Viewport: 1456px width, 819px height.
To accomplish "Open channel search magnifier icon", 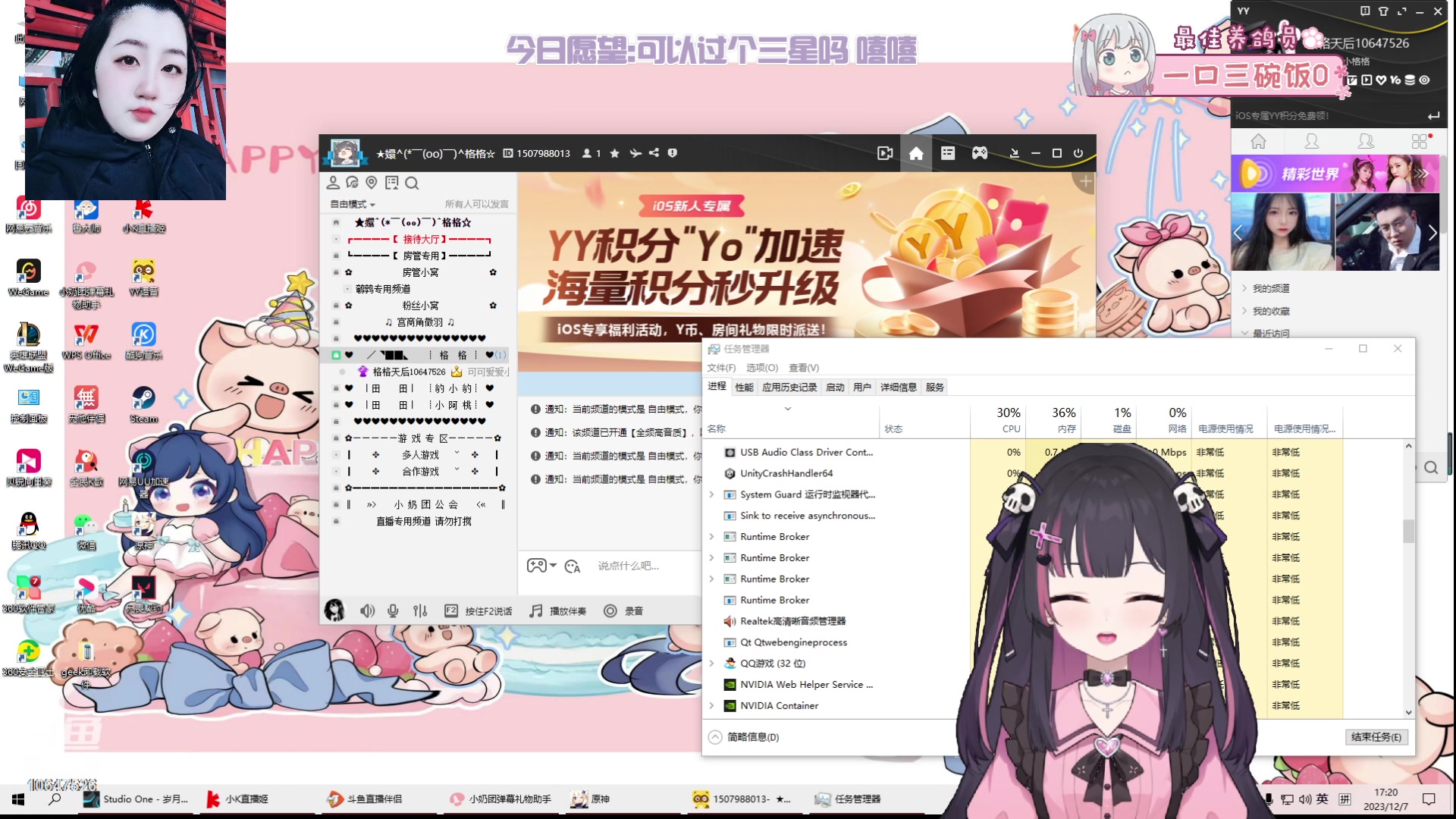I will 412,183.
